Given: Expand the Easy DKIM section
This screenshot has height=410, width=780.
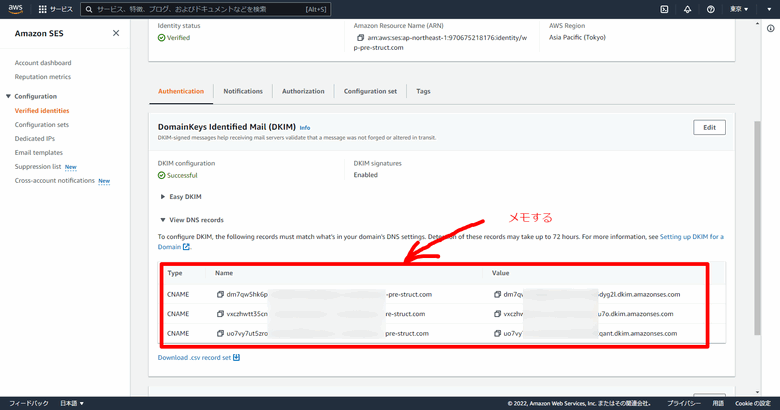Looking at the screenshot, I should (x=163, y=197).
